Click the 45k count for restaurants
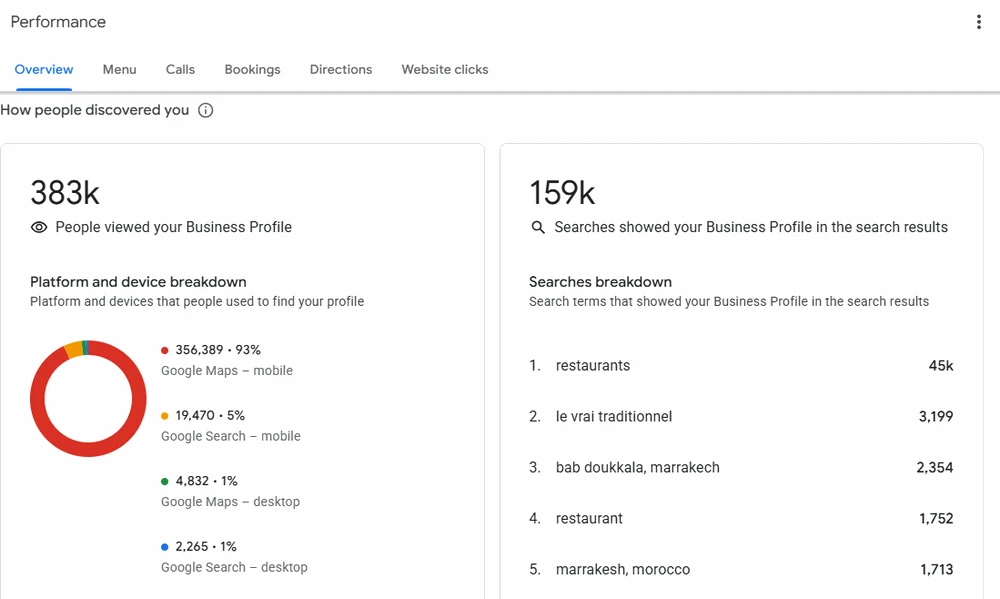Screen dimensions: 1000x599 (x=941, y=366)
